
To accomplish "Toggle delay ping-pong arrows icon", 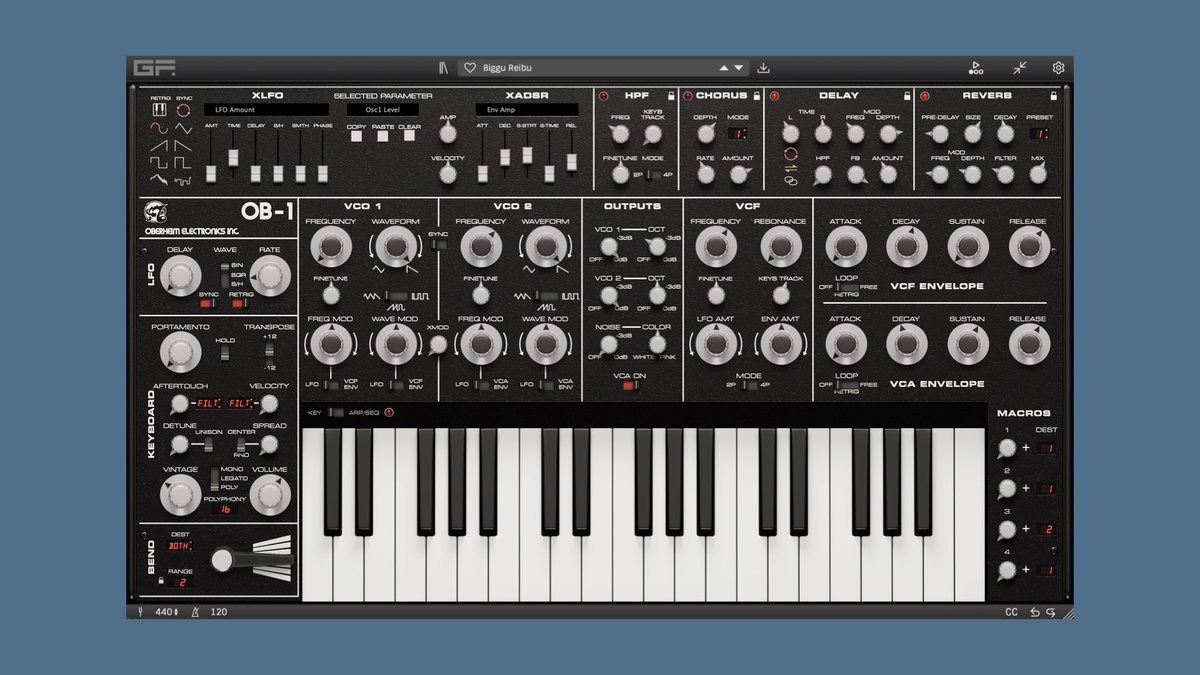I will pyautogui.click(x=791, y=167).
